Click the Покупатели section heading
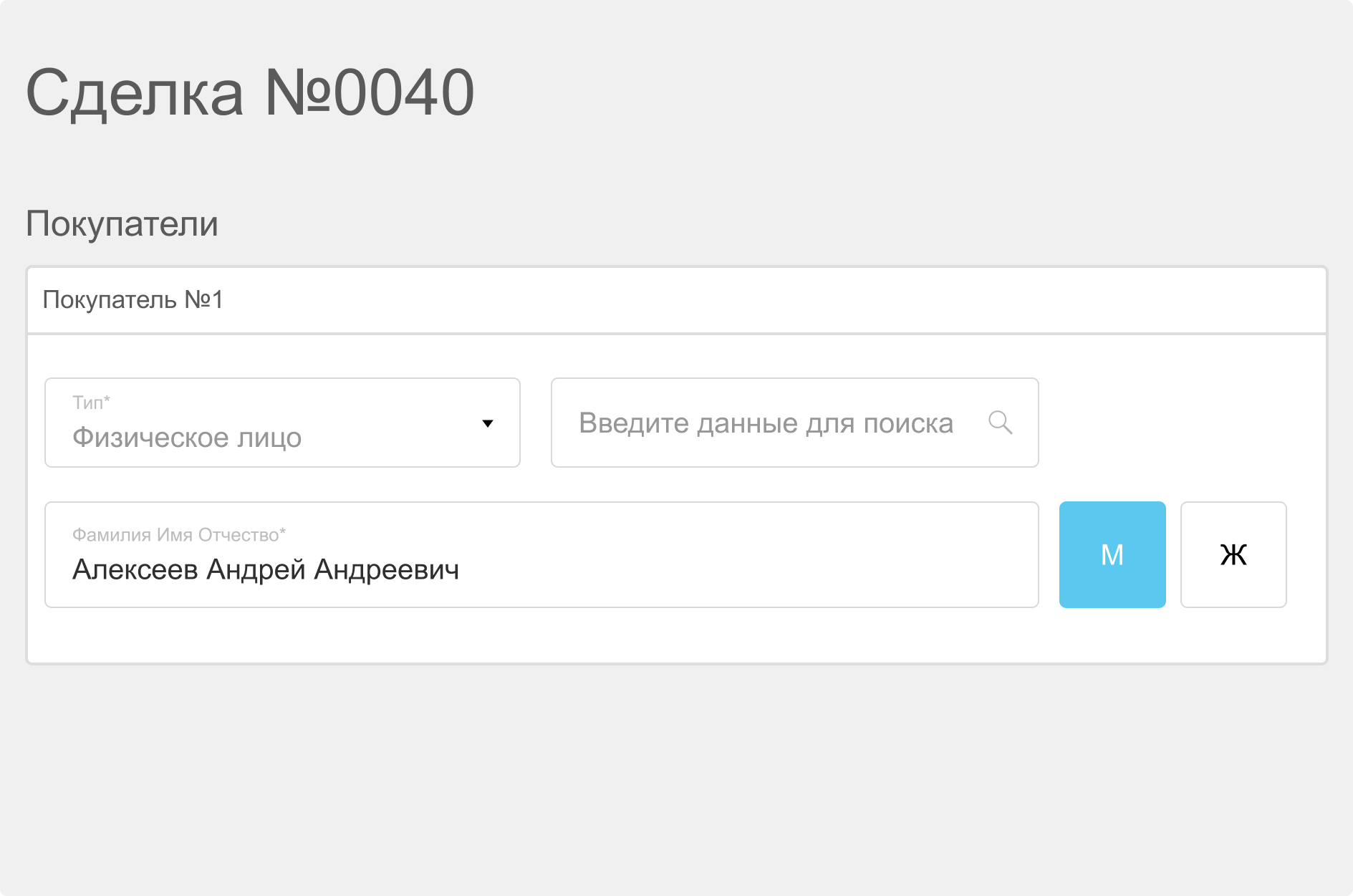 [x=122, y=223]
